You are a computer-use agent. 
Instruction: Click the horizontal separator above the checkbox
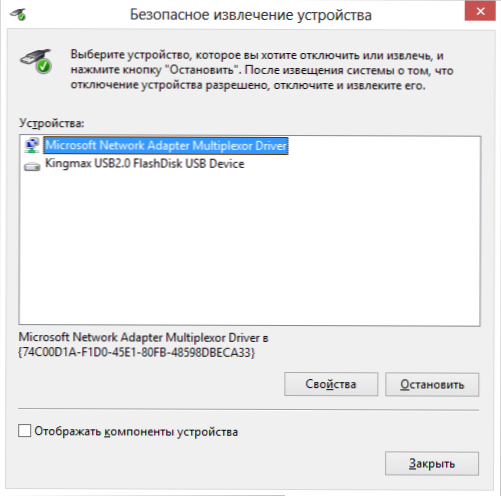(249, 409)
